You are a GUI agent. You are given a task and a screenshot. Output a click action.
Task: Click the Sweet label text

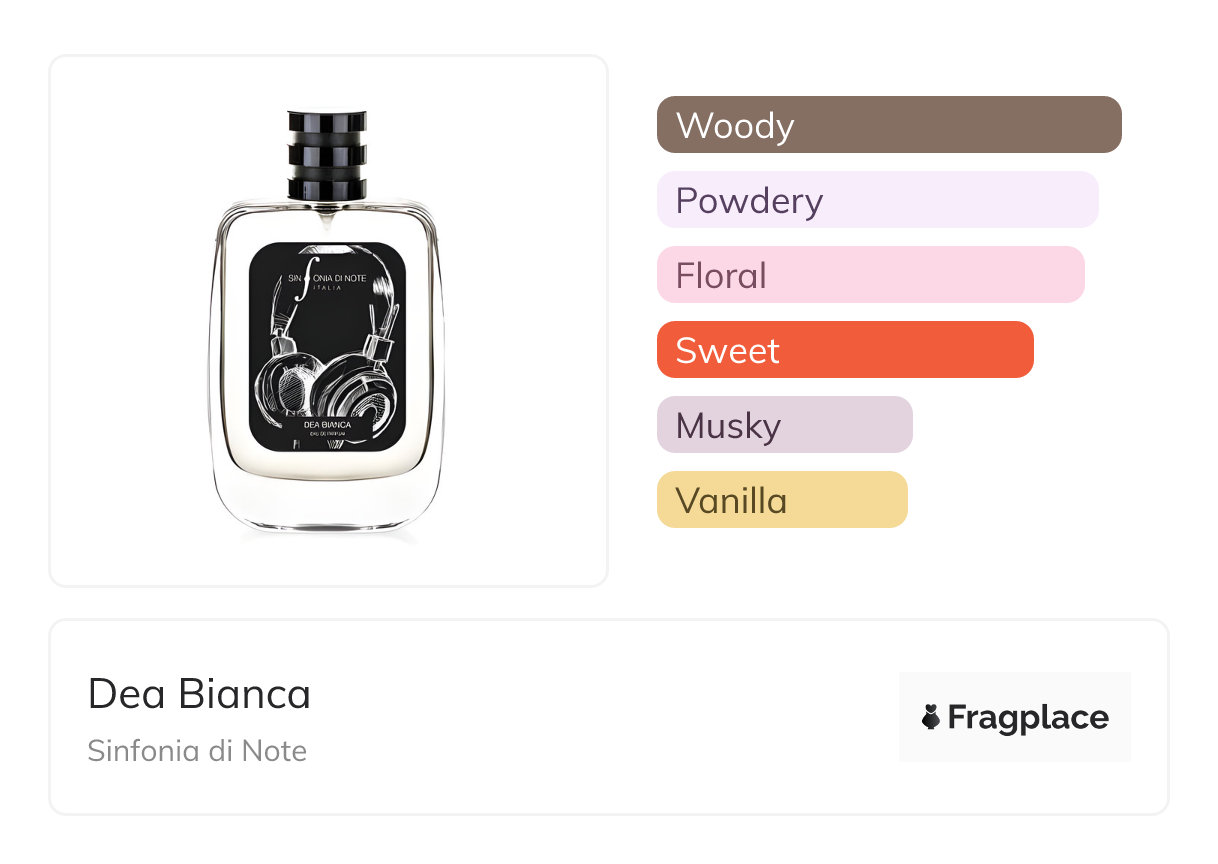[727, 351]
